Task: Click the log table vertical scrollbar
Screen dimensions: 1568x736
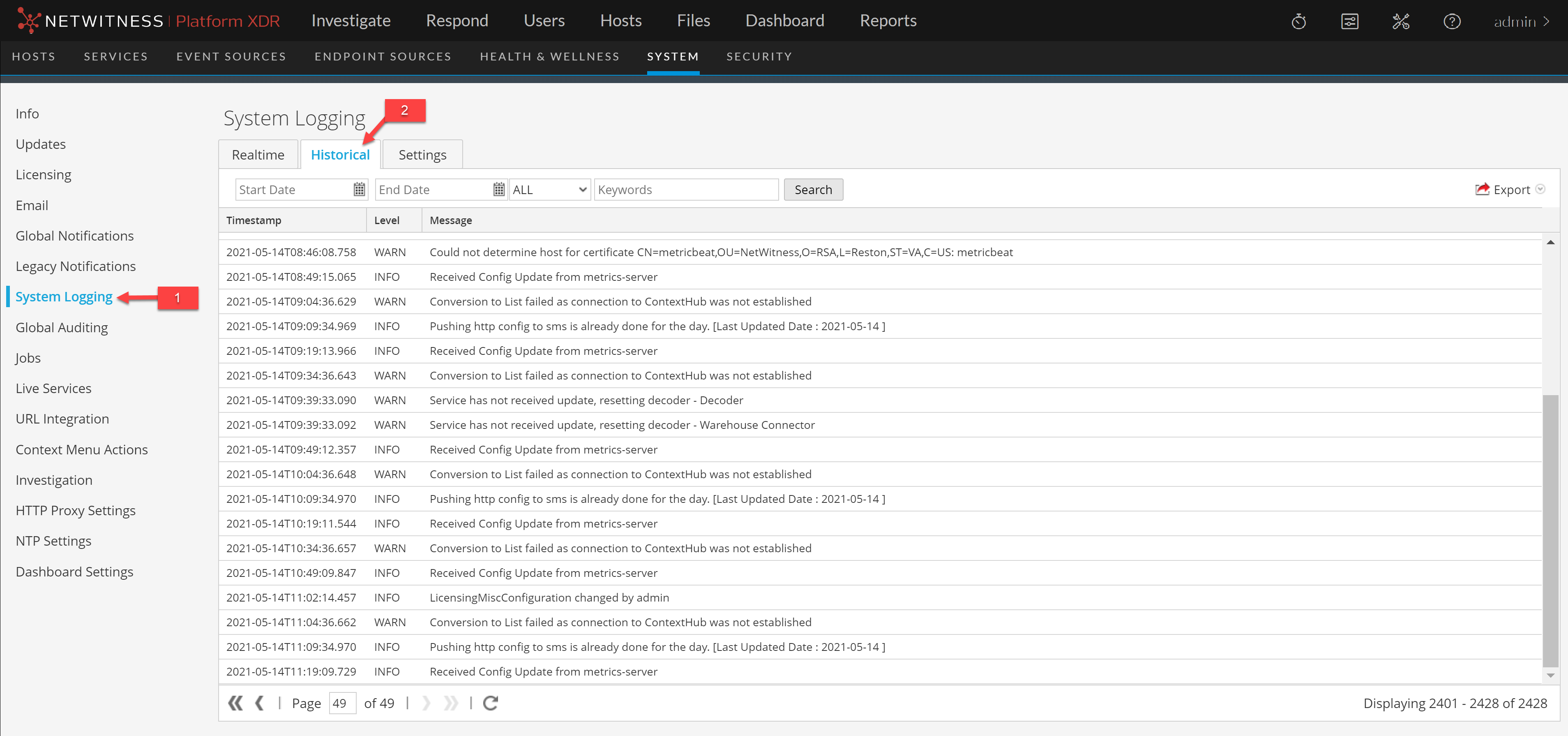Action: 1550,530
